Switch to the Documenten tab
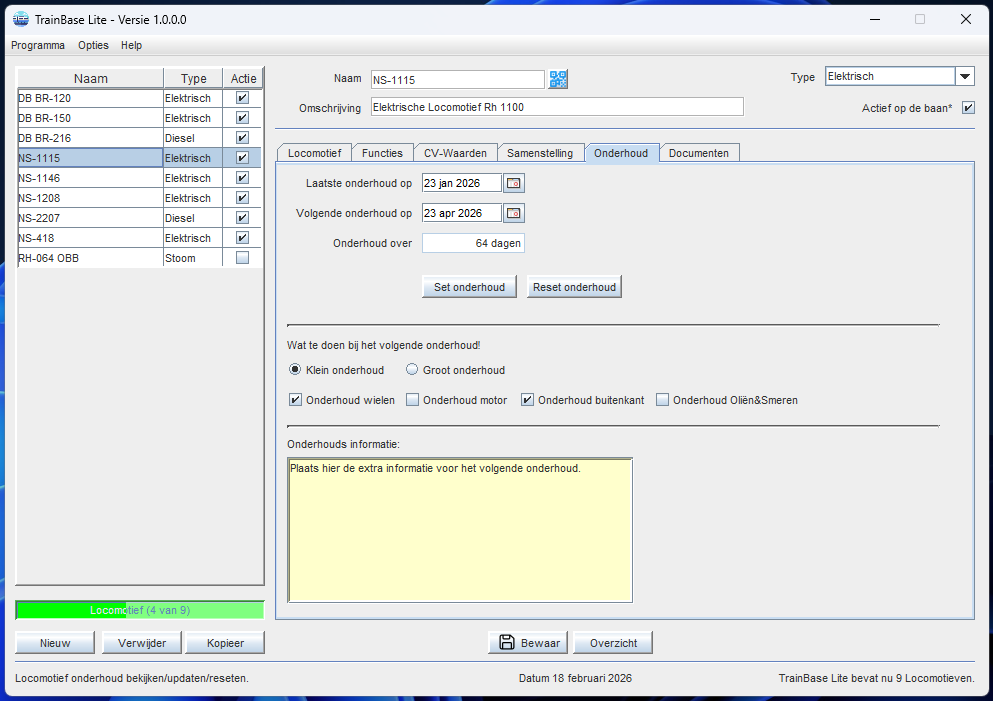The image size is (993, 701). click(x=699, y=153)
